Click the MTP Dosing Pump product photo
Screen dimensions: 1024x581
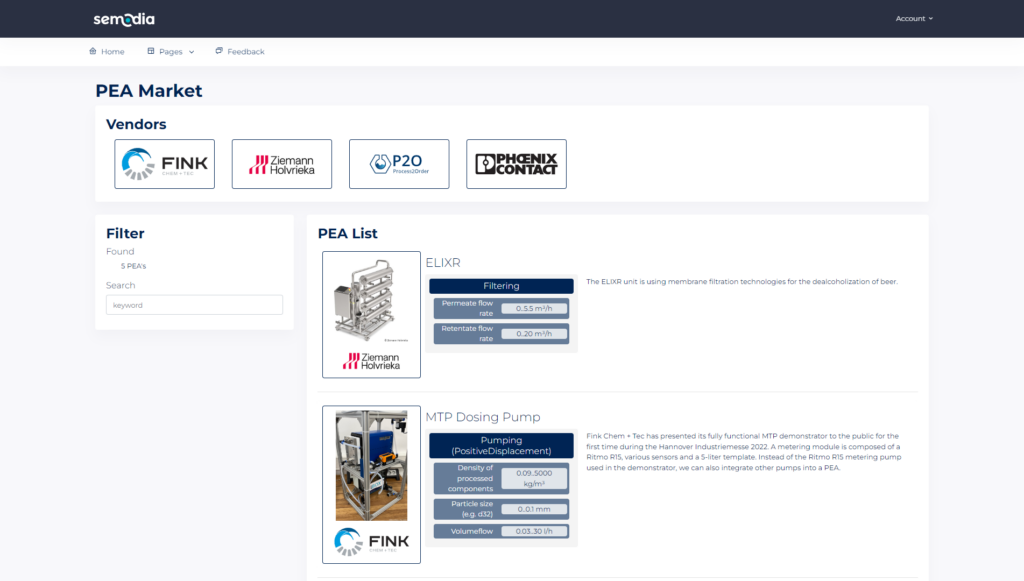371,464
